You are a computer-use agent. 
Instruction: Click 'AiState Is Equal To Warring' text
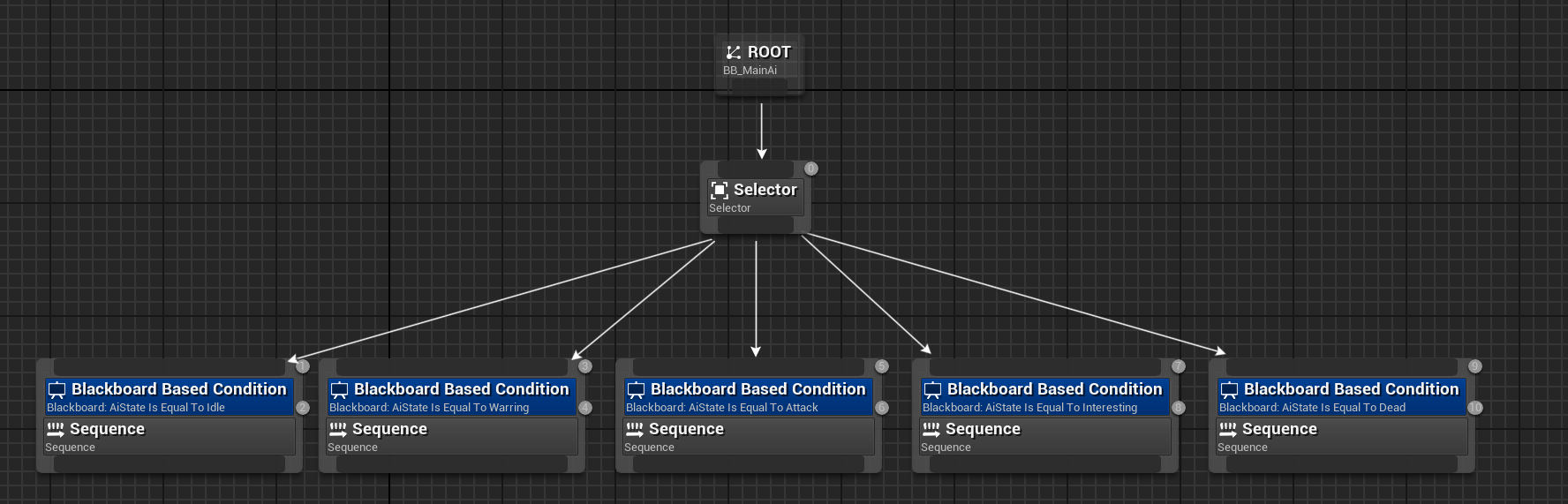460,408
